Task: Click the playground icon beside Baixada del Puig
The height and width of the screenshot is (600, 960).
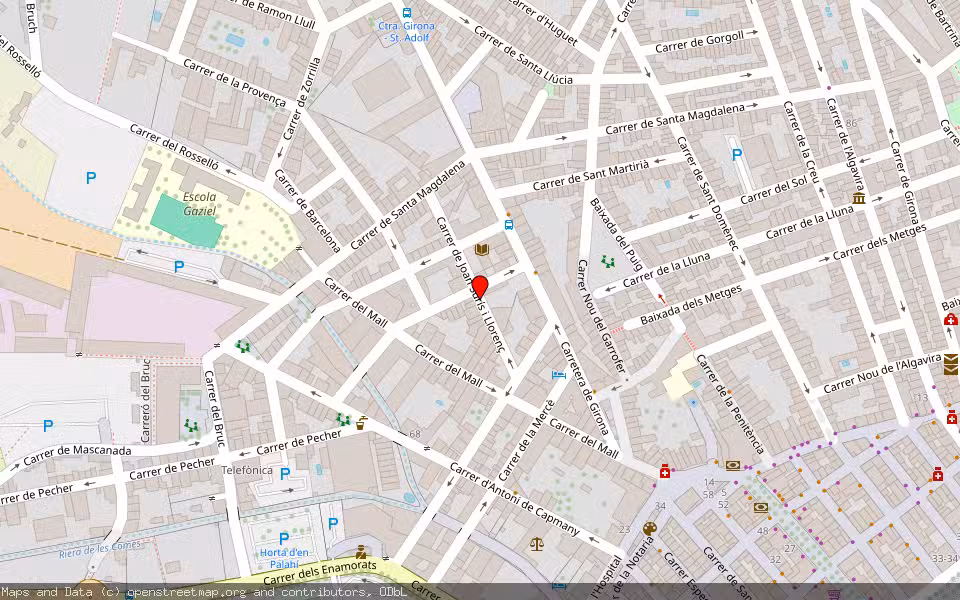Action: click(607, 262)
